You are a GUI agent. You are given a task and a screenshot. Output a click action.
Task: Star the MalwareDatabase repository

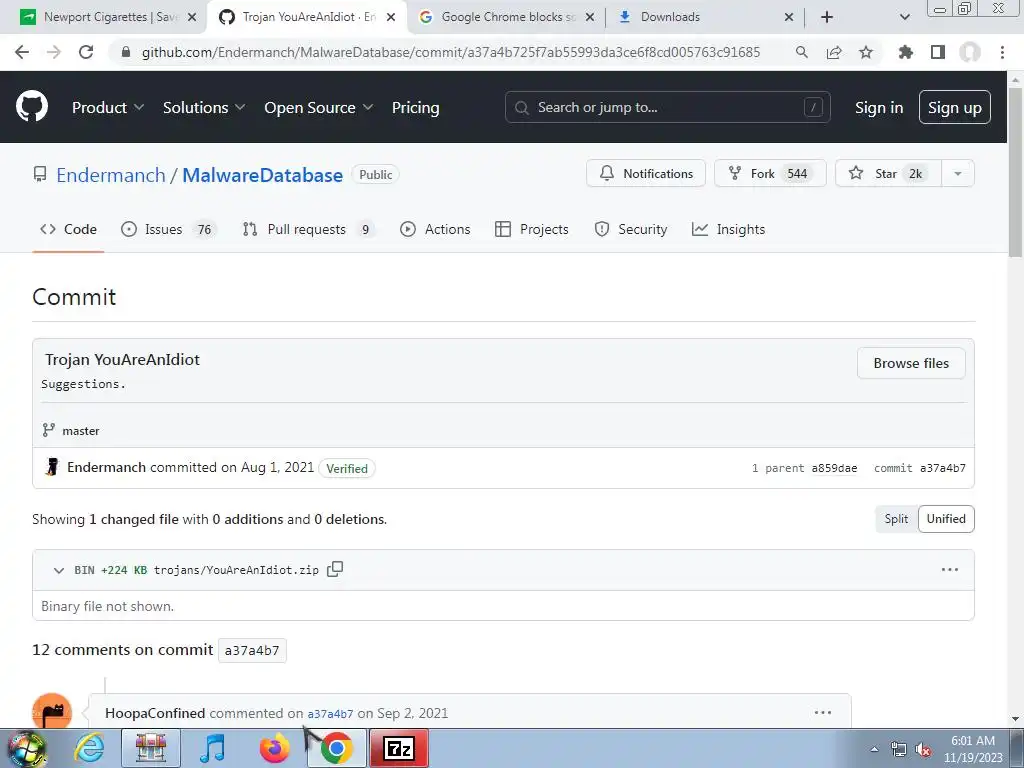pyautogui.click(x=888, y=174)
